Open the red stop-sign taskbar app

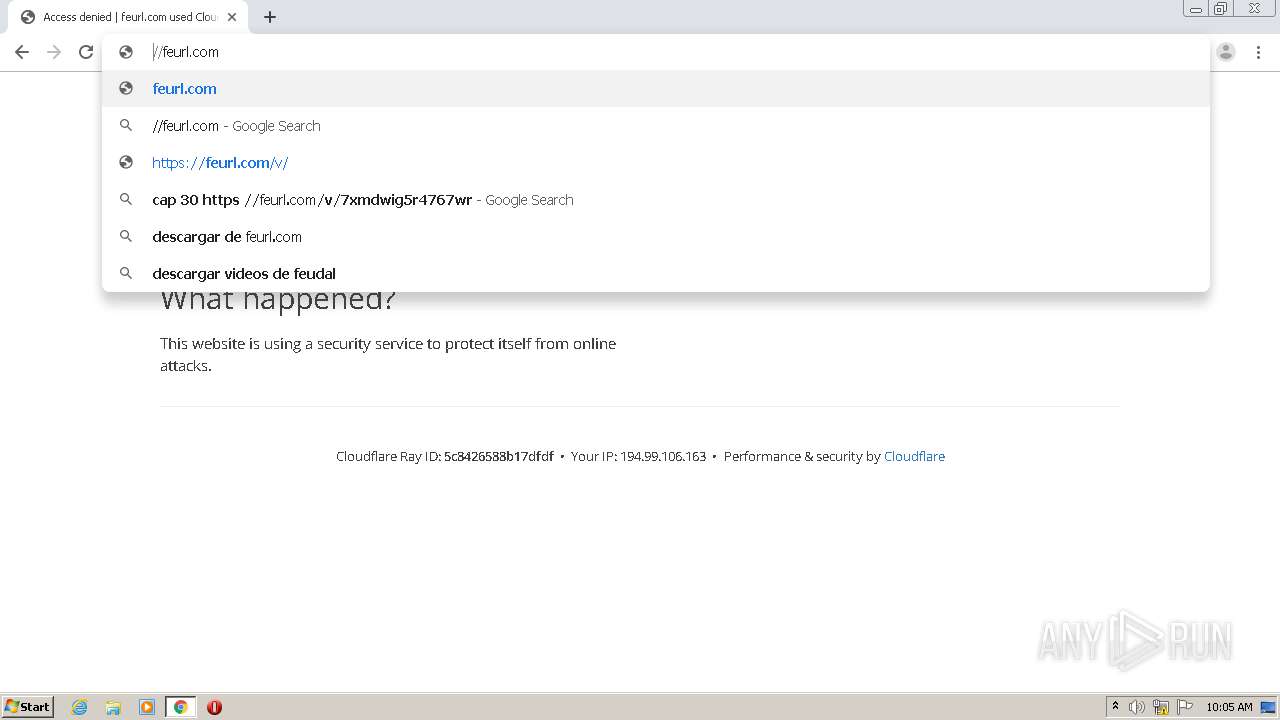click(214, 707)
